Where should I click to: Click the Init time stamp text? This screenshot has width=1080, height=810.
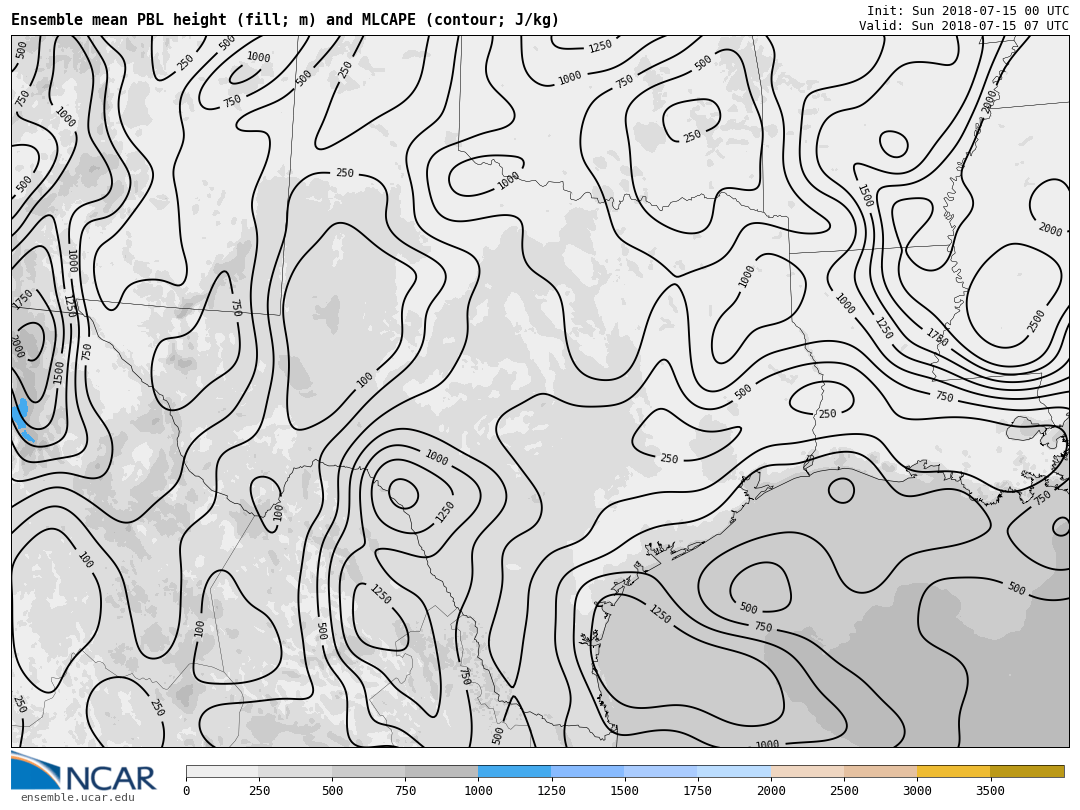click(967, 11)
